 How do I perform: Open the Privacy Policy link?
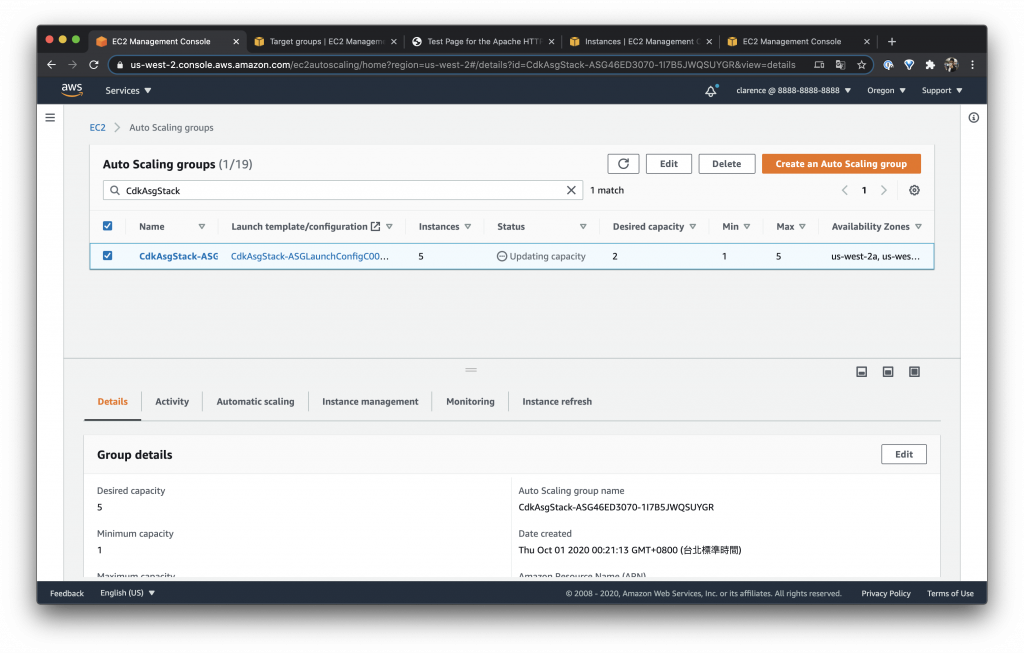[x=886, y=594]
